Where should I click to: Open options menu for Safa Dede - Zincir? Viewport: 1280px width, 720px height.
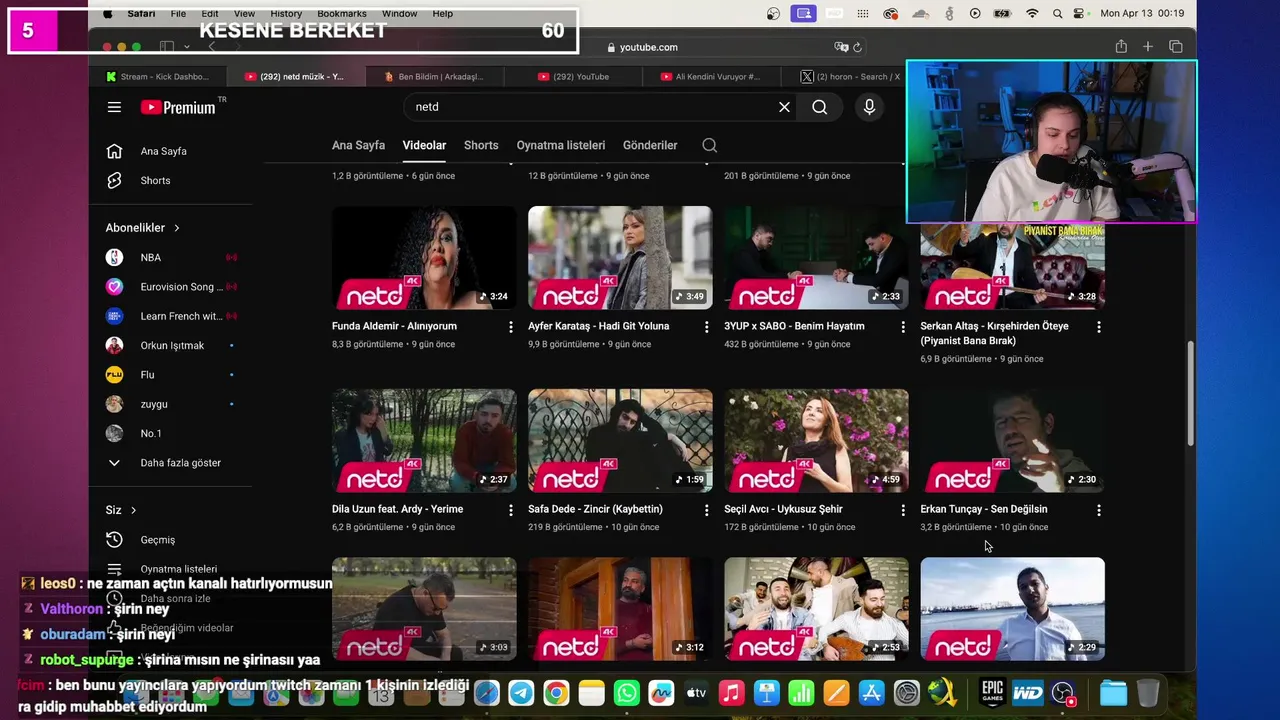706,510
